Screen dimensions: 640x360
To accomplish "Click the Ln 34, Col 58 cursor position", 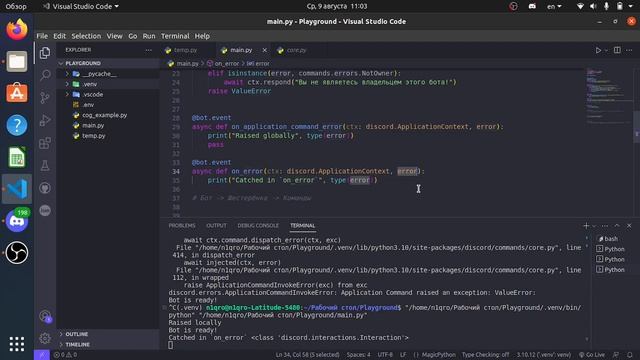I will (307, 355).
